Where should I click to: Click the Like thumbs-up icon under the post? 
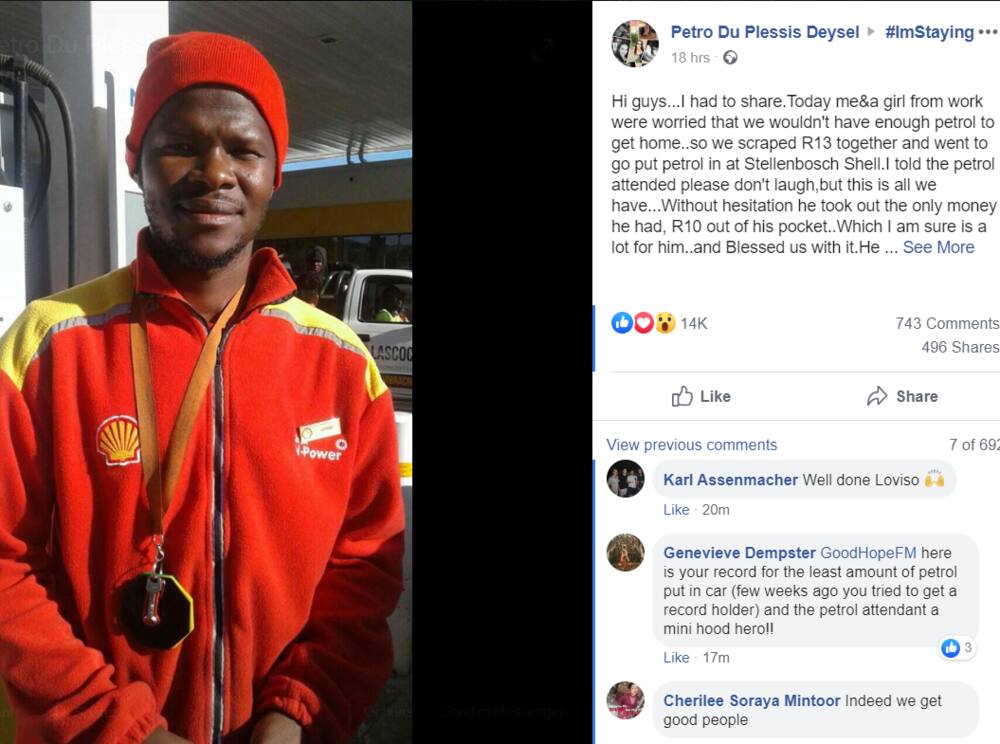[x=682, y=396]
